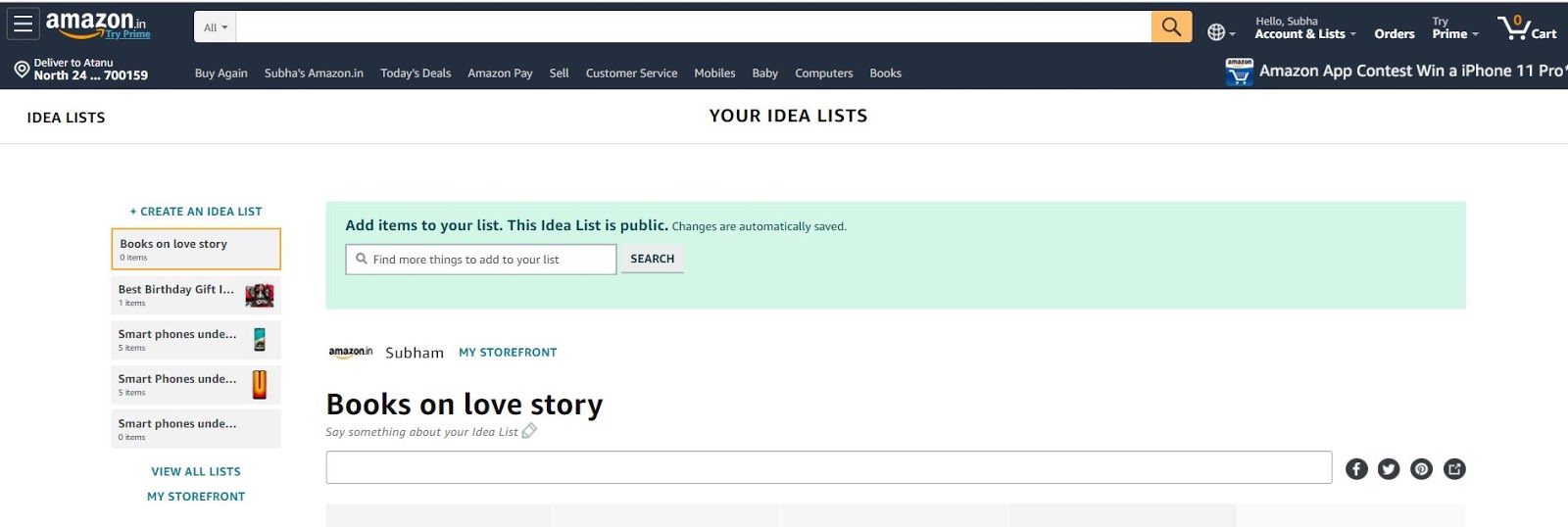Click Best Birthday Gift list thumbnail

click(x=260, y=295)
